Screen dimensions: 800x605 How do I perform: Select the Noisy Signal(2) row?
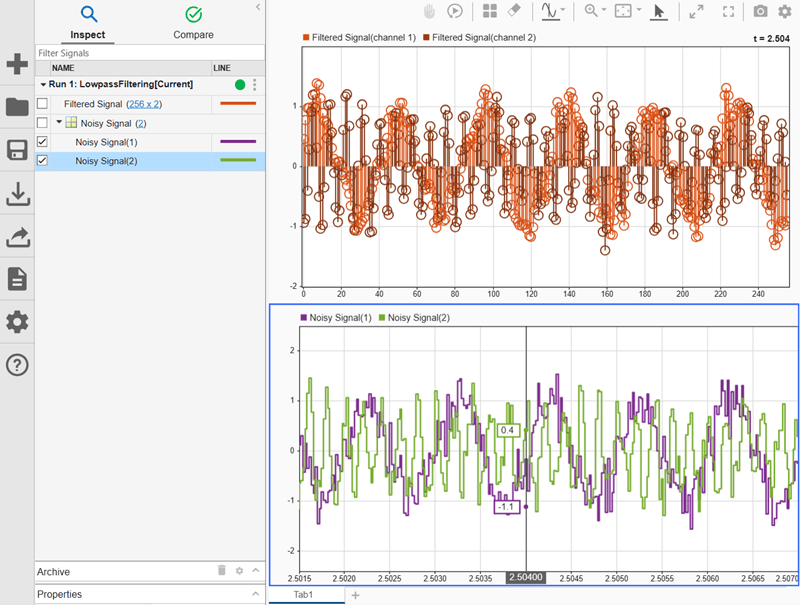[x=150, y=161]
